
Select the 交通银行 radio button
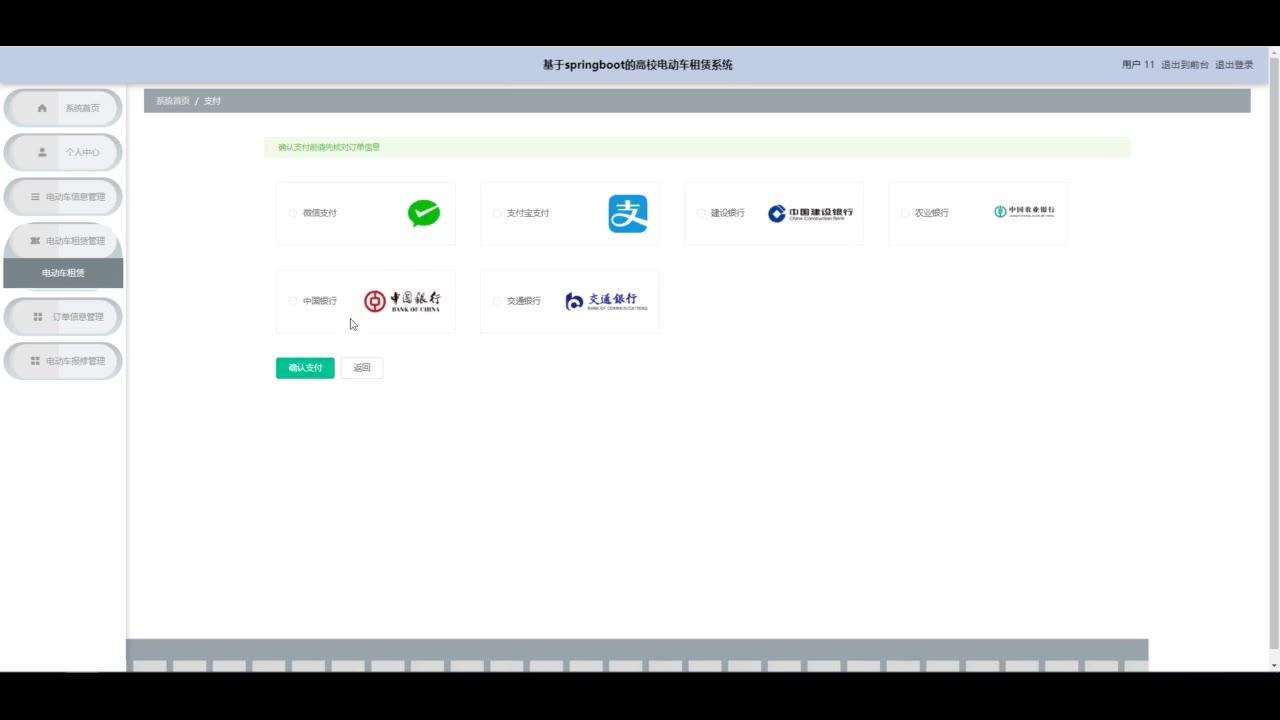click(497, 301)
